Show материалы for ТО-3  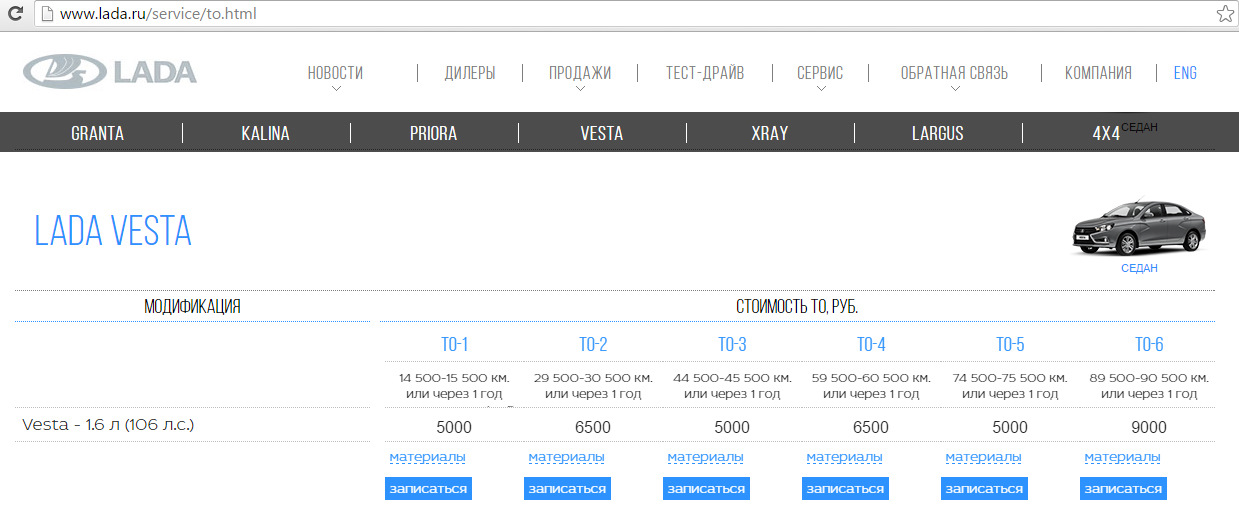pos(705,457)
